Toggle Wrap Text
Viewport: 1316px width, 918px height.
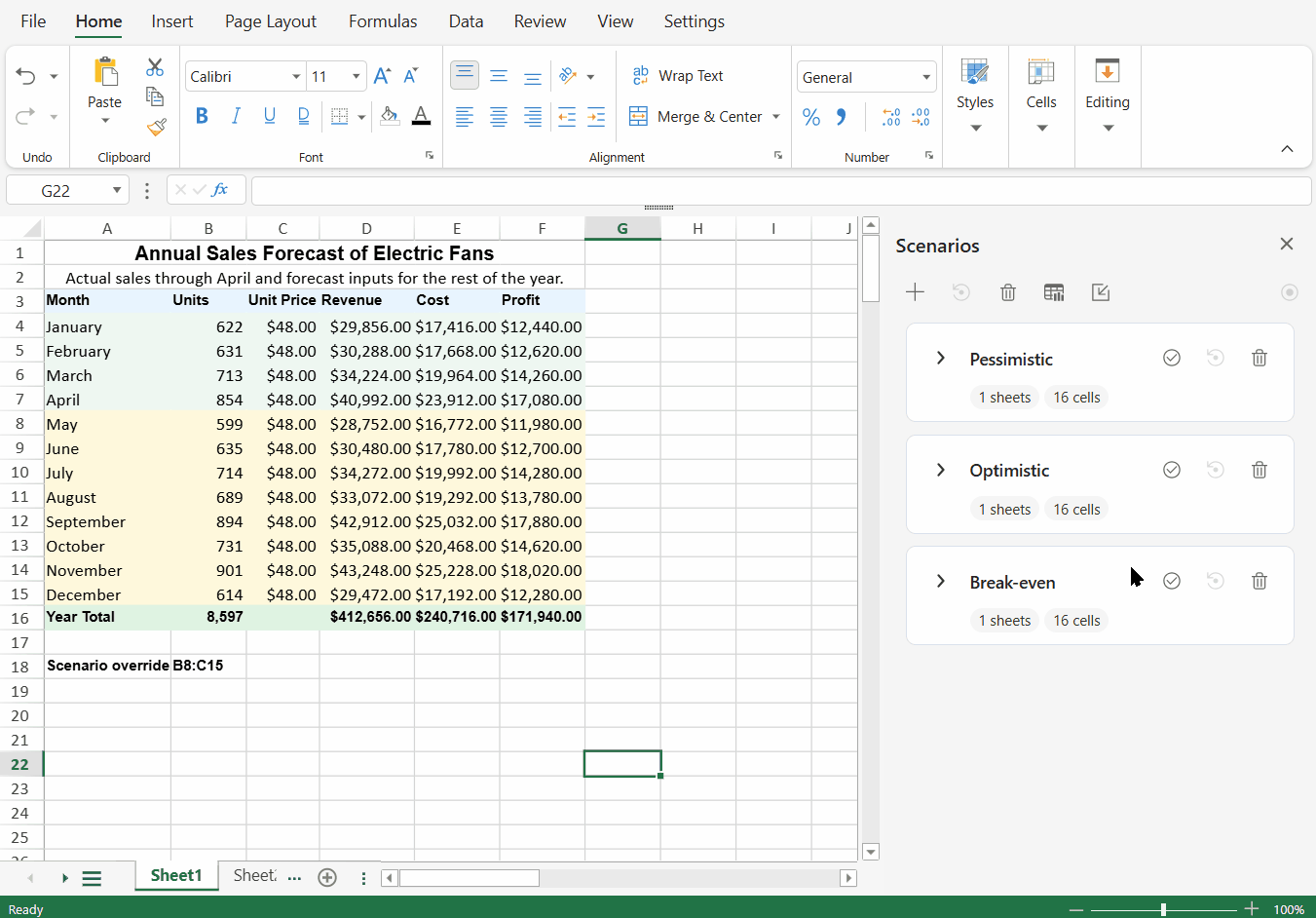tap(678, 76)
